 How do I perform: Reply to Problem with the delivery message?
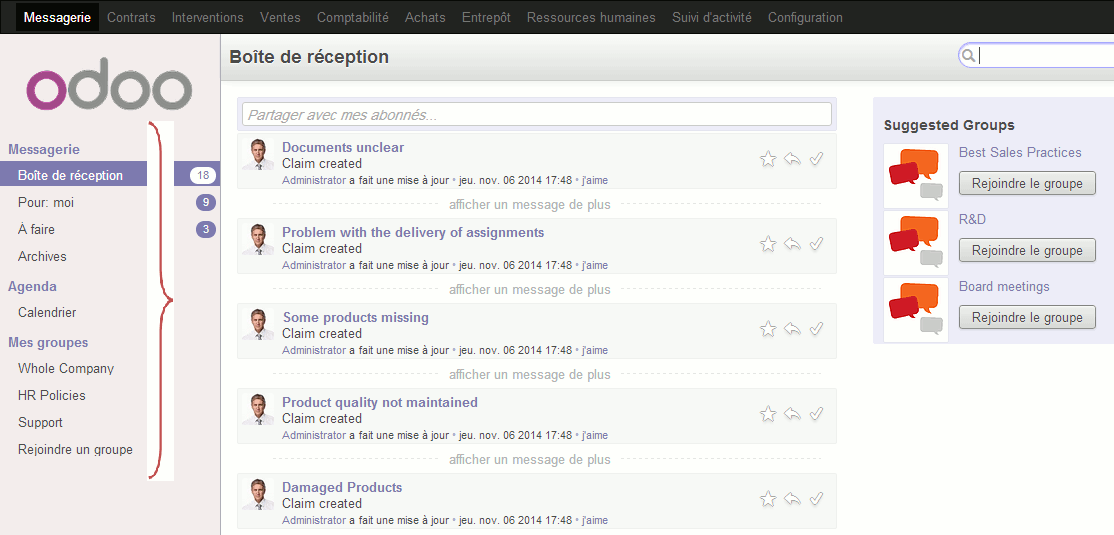click(x=792, y=244)
